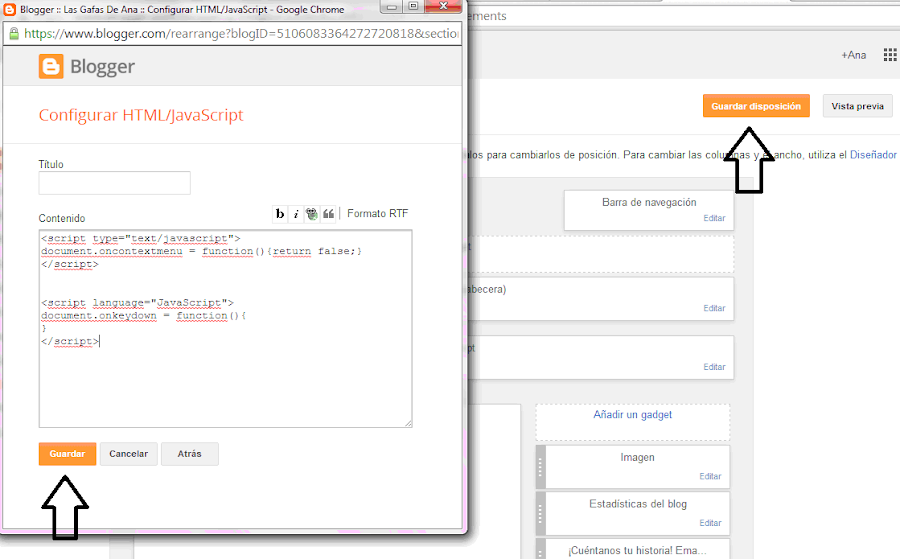The width and height of the screenshot is (900, 559).
Task: Click inside the Contenido code textarea
Action: coord(226,329)
